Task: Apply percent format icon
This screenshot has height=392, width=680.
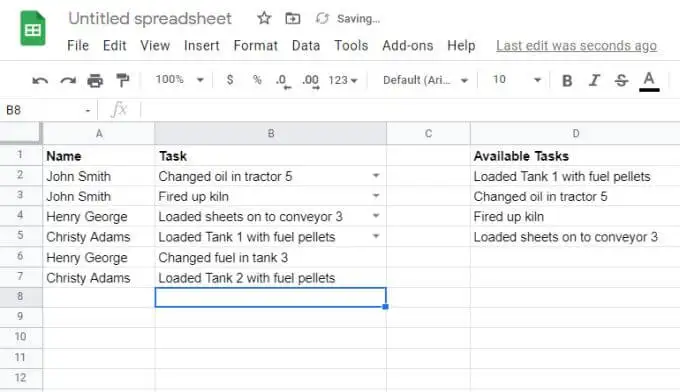Action: coord(257,80)
